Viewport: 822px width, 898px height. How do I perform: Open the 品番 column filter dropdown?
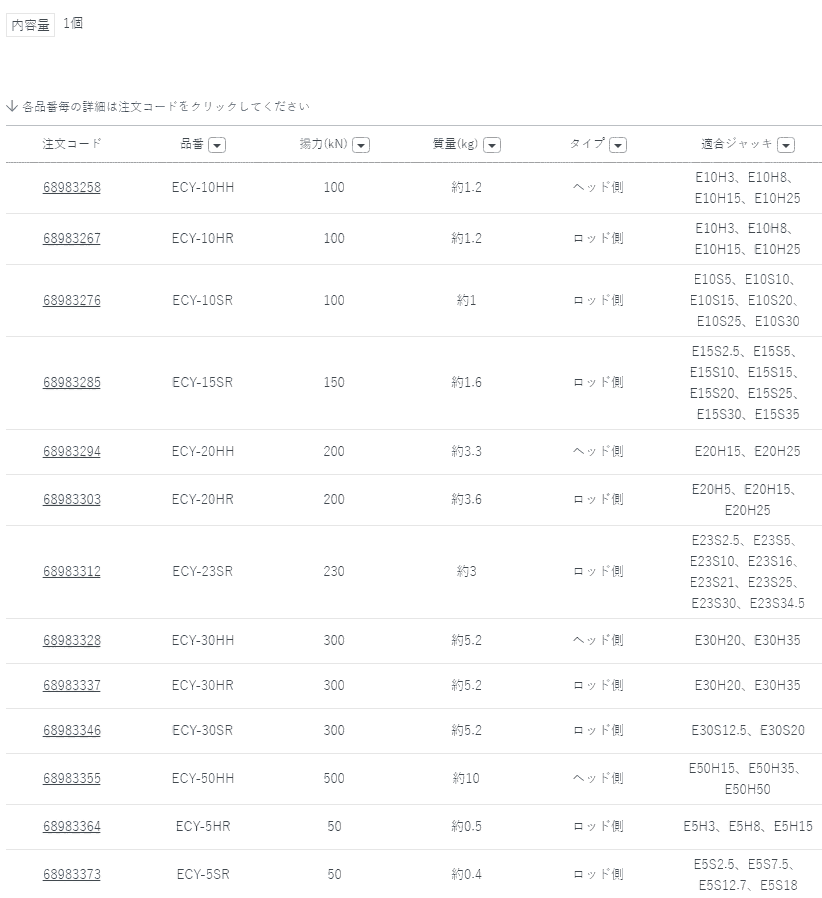click(x=217, y=145)
